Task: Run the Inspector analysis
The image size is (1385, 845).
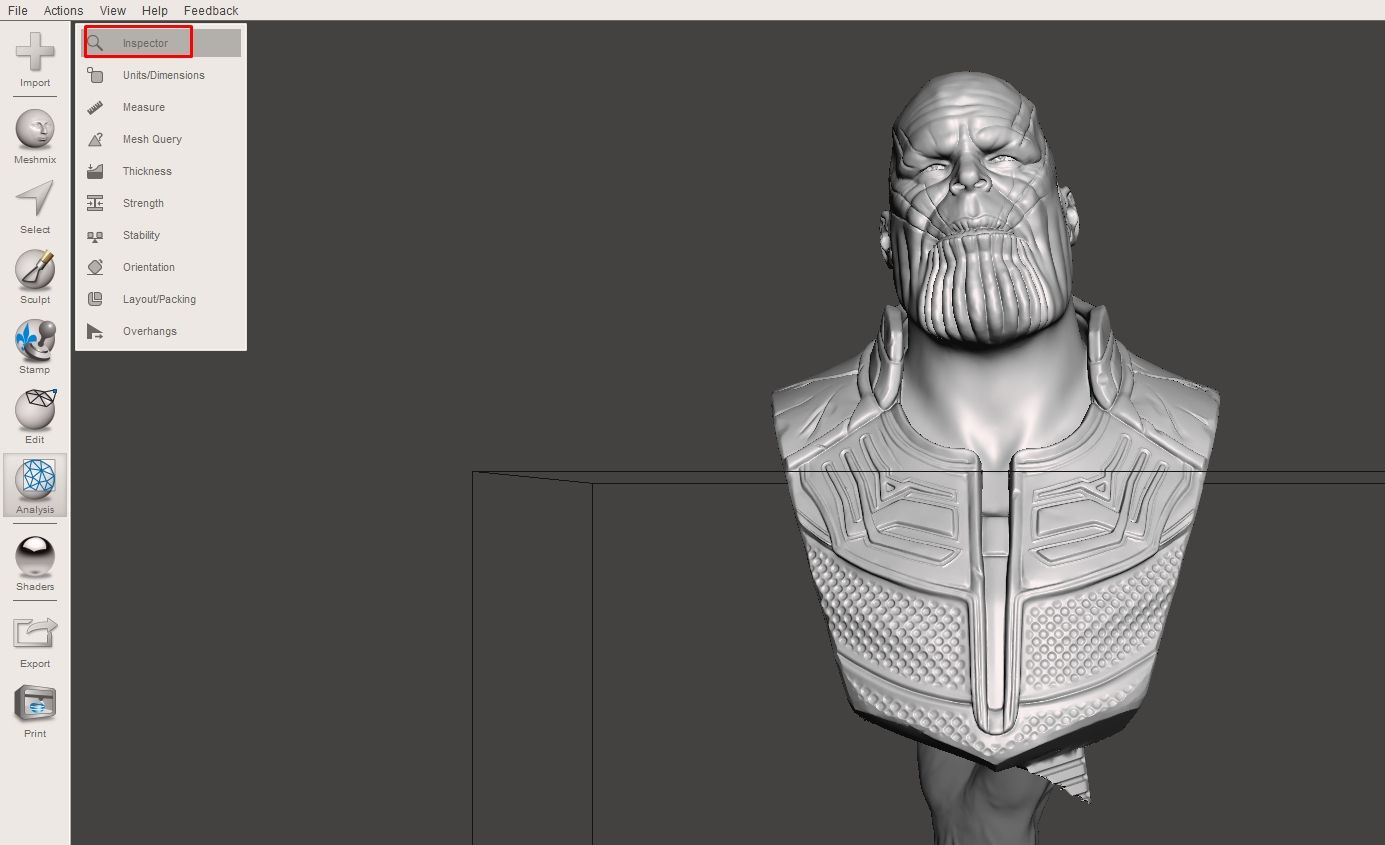Action: click(143, 42)
